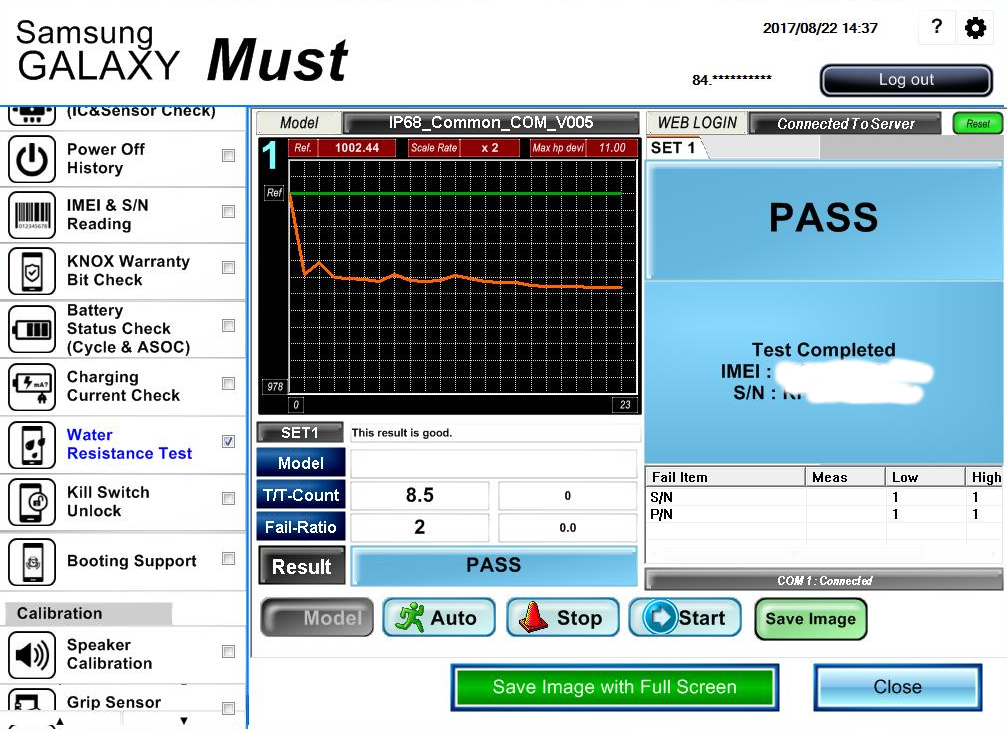The width and height of the screenshot is (1007, 730).
Task: Select the IC&Sensor Check icon
Action: (x=32, y=114)
